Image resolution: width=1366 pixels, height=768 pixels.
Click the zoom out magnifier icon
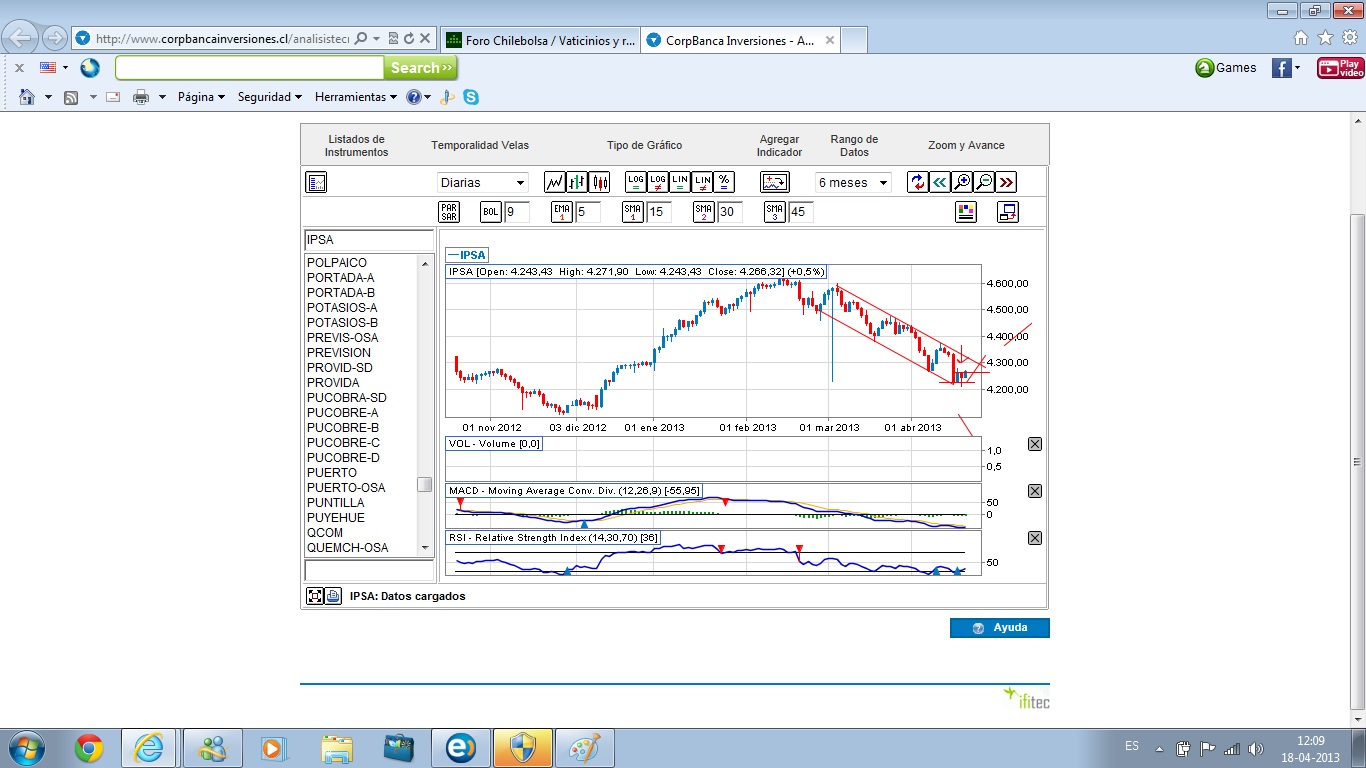click(984, 182)
